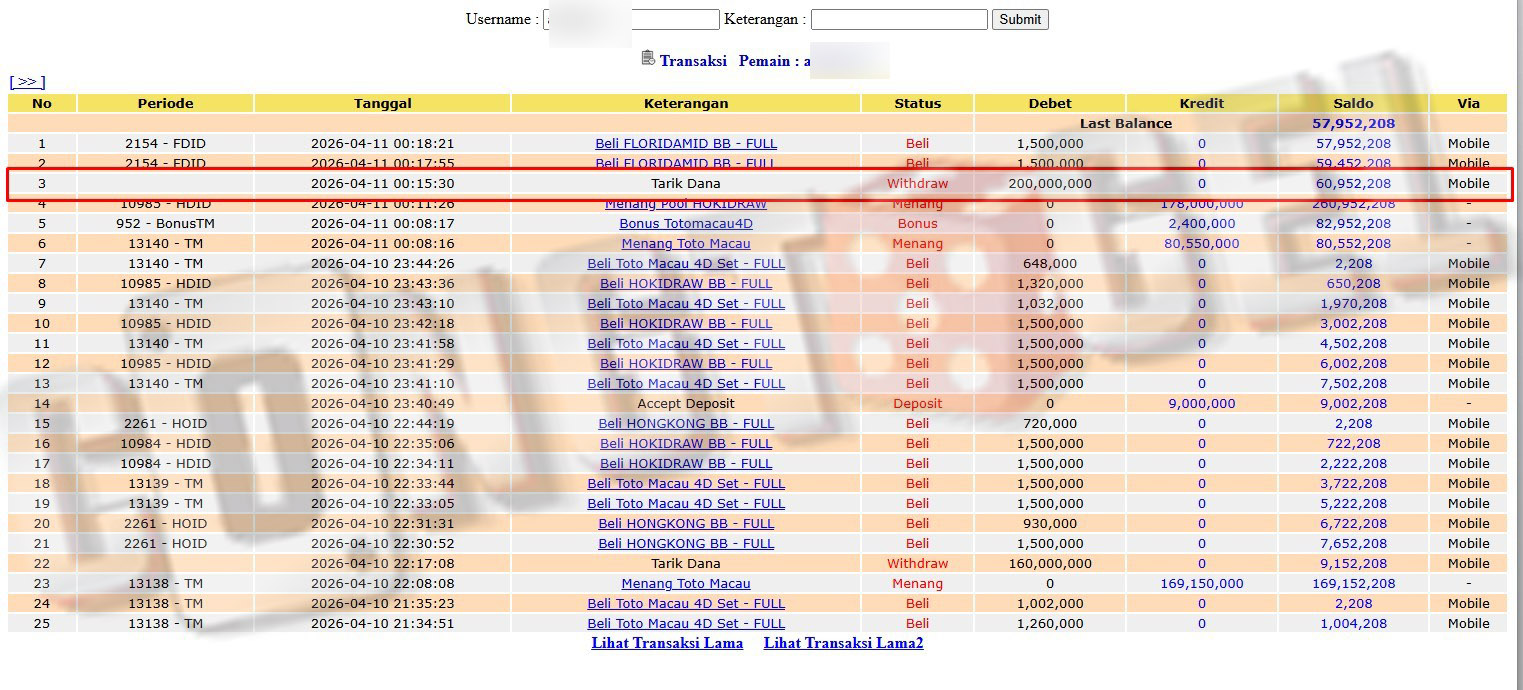Viewport: 1523px width, 690px height.
Task: Click the Keterangan column header
Action: (x=686, y=103)
